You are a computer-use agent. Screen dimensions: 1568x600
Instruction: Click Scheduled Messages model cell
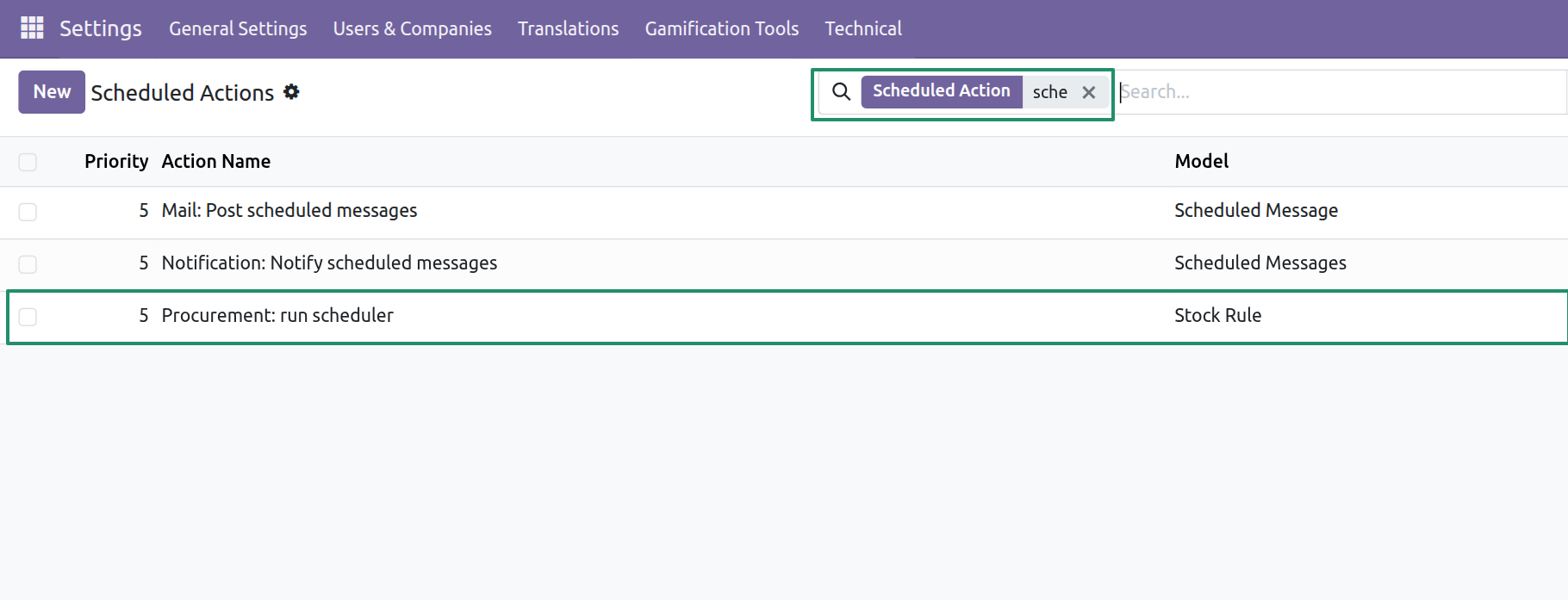(1260, 263)
